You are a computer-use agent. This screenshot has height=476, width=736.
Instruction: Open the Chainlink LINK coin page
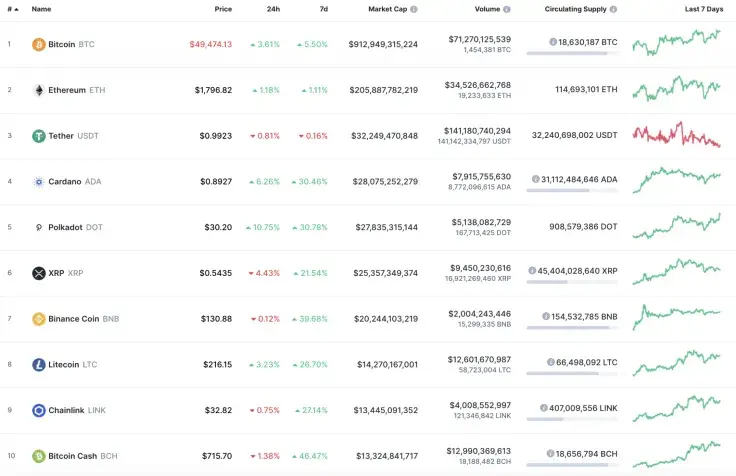tap(77, 410)
